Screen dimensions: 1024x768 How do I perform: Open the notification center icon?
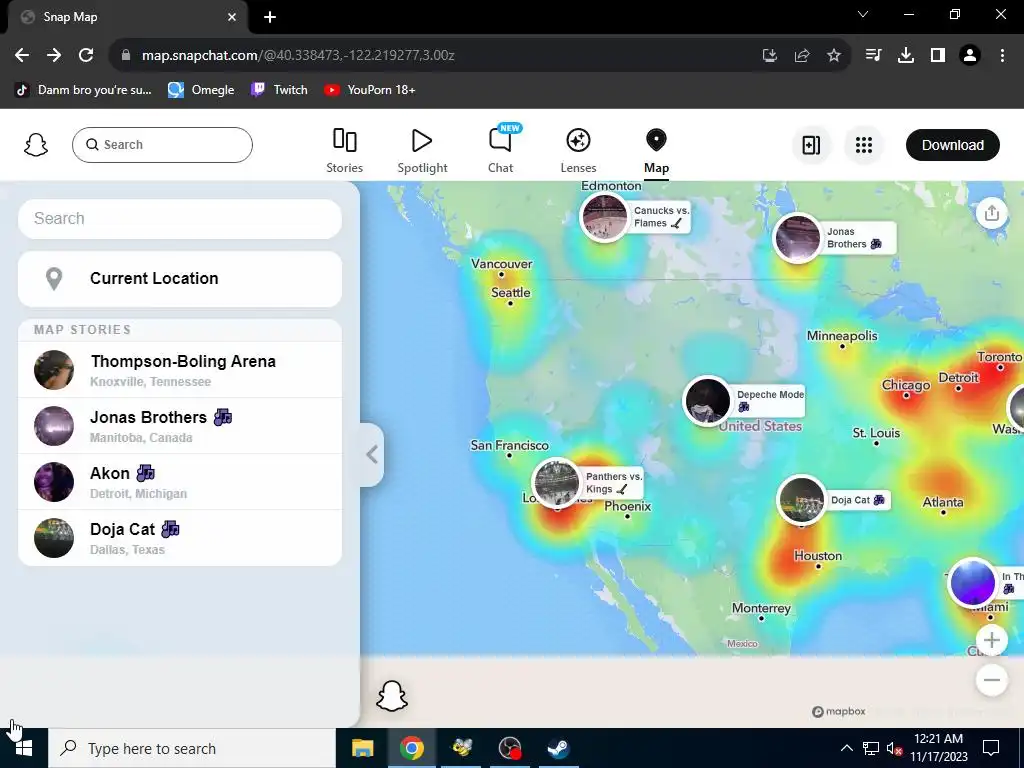pyautogui.click(x=991, y=748)
